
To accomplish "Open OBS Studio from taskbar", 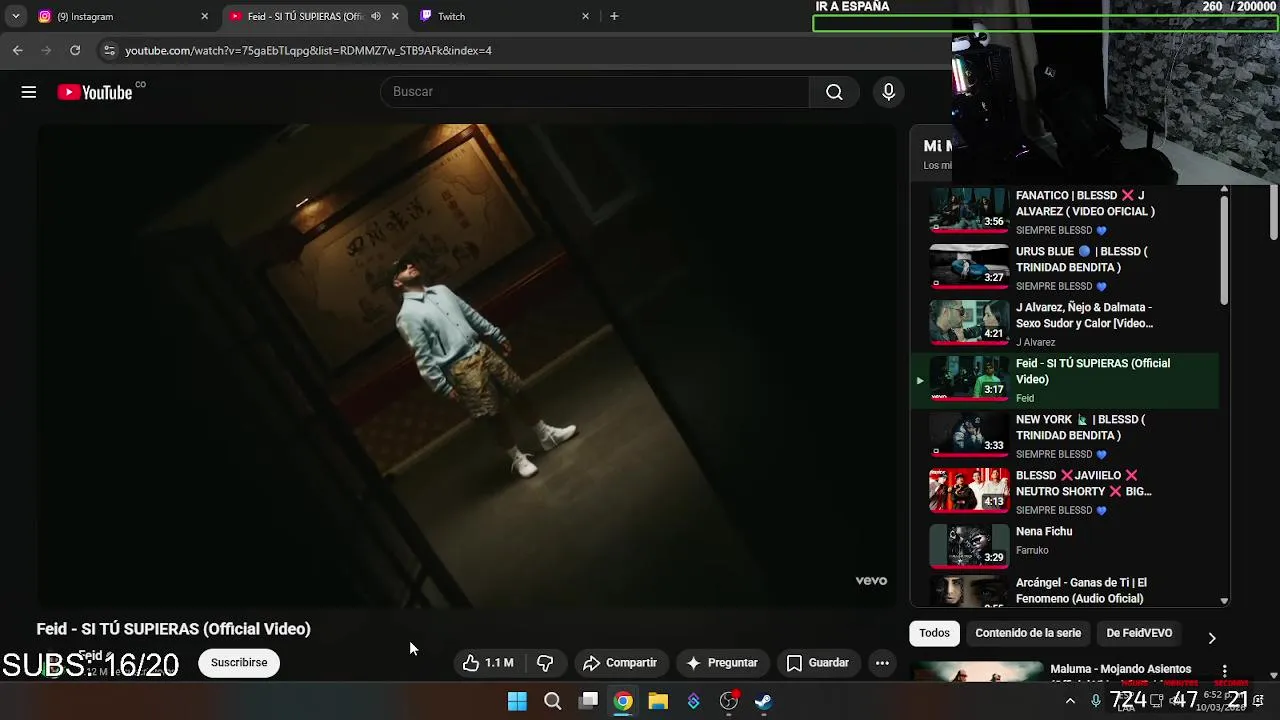I will pyautogui.click(x=729, y=701).
